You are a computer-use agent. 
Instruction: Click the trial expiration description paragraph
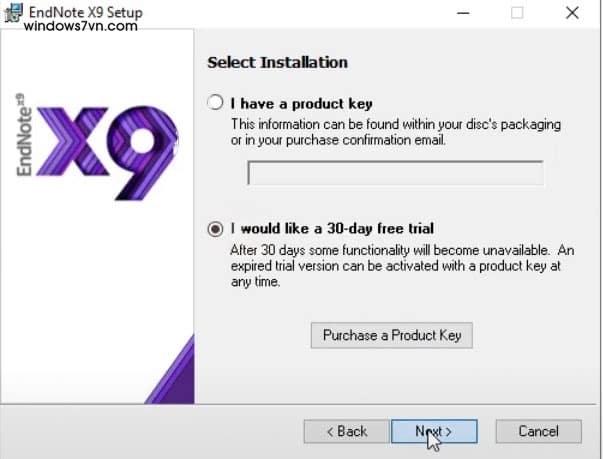click(x=396, y=267)
